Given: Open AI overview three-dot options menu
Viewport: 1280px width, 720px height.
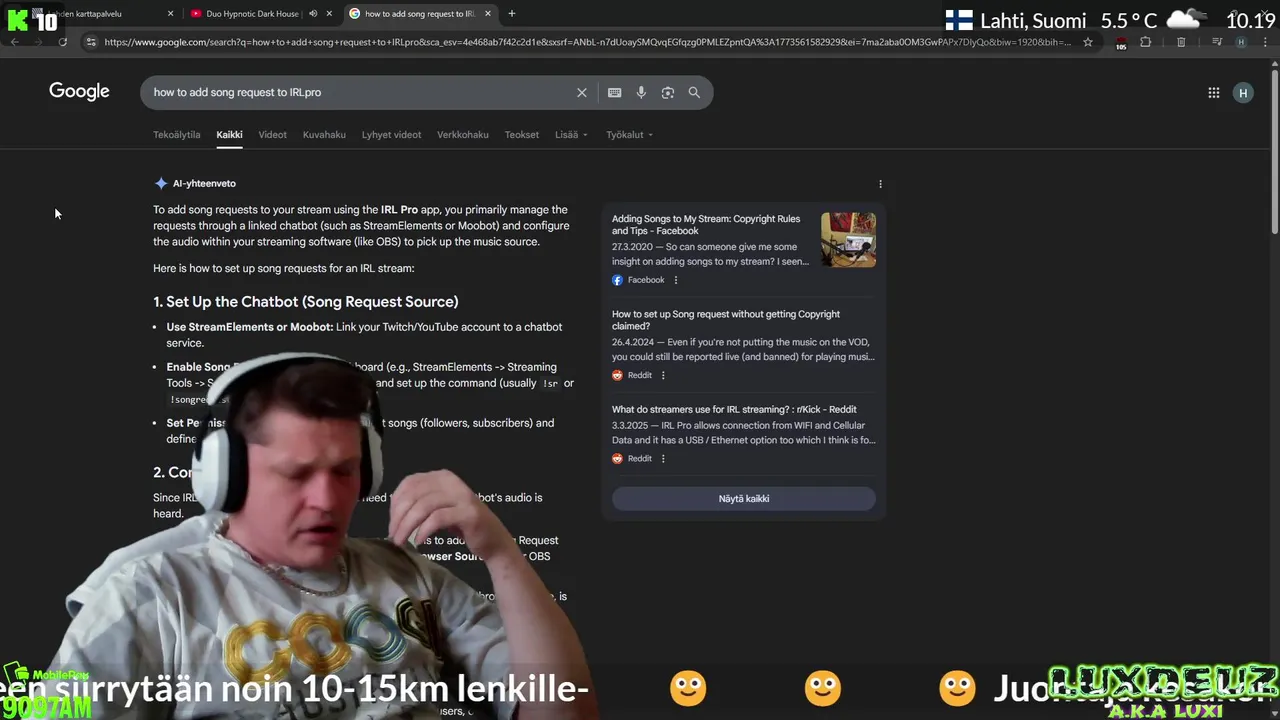Looking at the screenshot, I should coord(880,184).
